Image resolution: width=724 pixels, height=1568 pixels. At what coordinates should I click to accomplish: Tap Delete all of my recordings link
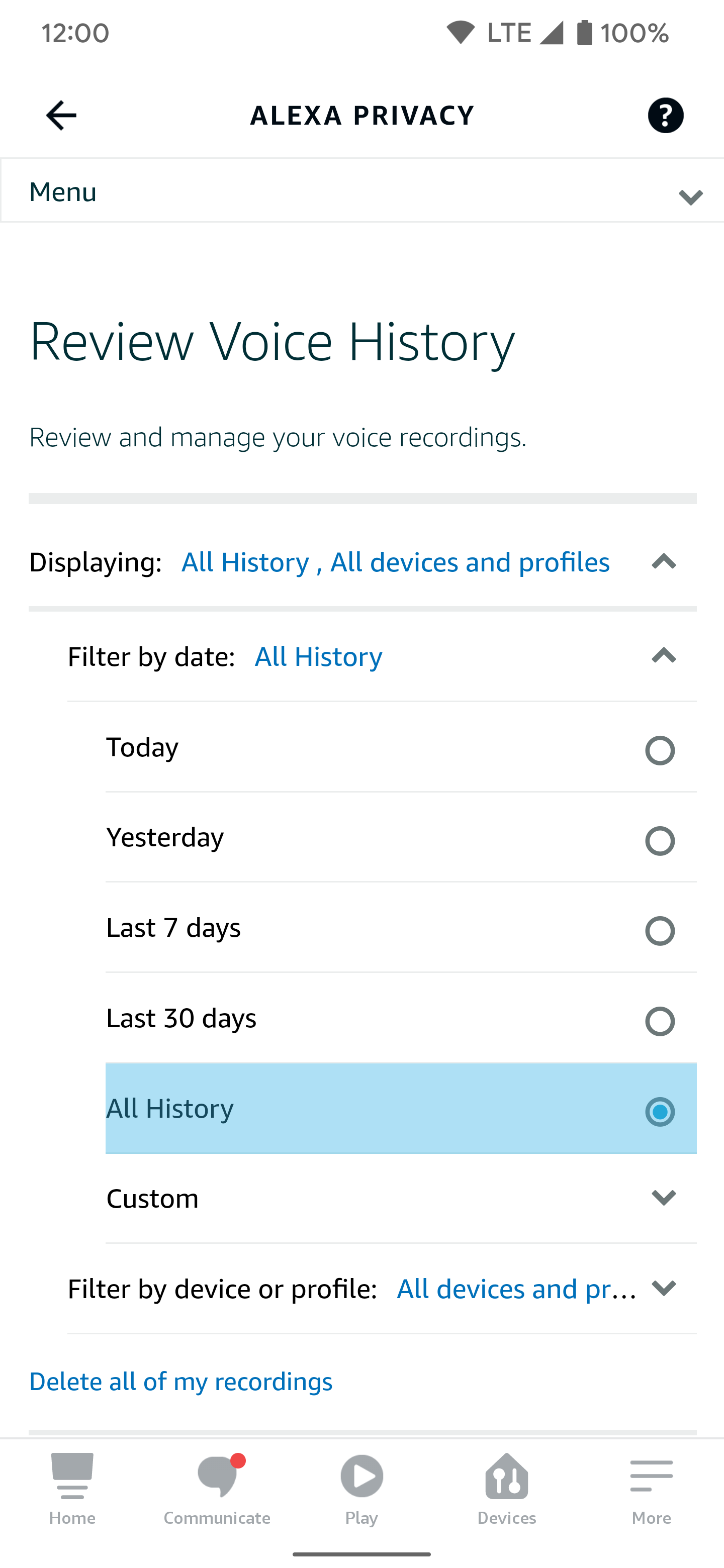coord(181,1381)
